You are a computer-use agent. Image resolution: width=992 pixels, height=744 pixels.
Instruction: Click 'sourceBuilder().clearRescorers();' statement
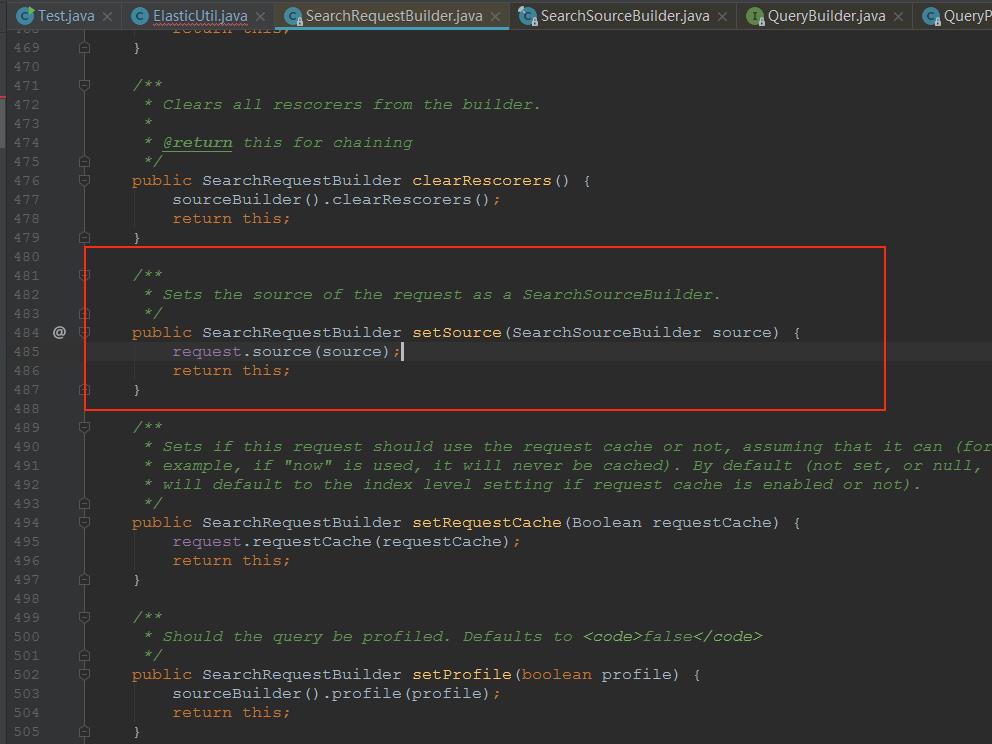coord(337,200)
